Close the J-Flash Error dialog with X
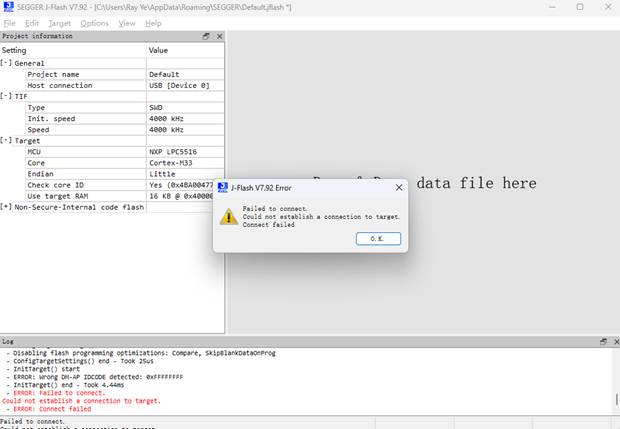This screenshot has height=429, width=620. pyautogui.click(x=397, y=187)
